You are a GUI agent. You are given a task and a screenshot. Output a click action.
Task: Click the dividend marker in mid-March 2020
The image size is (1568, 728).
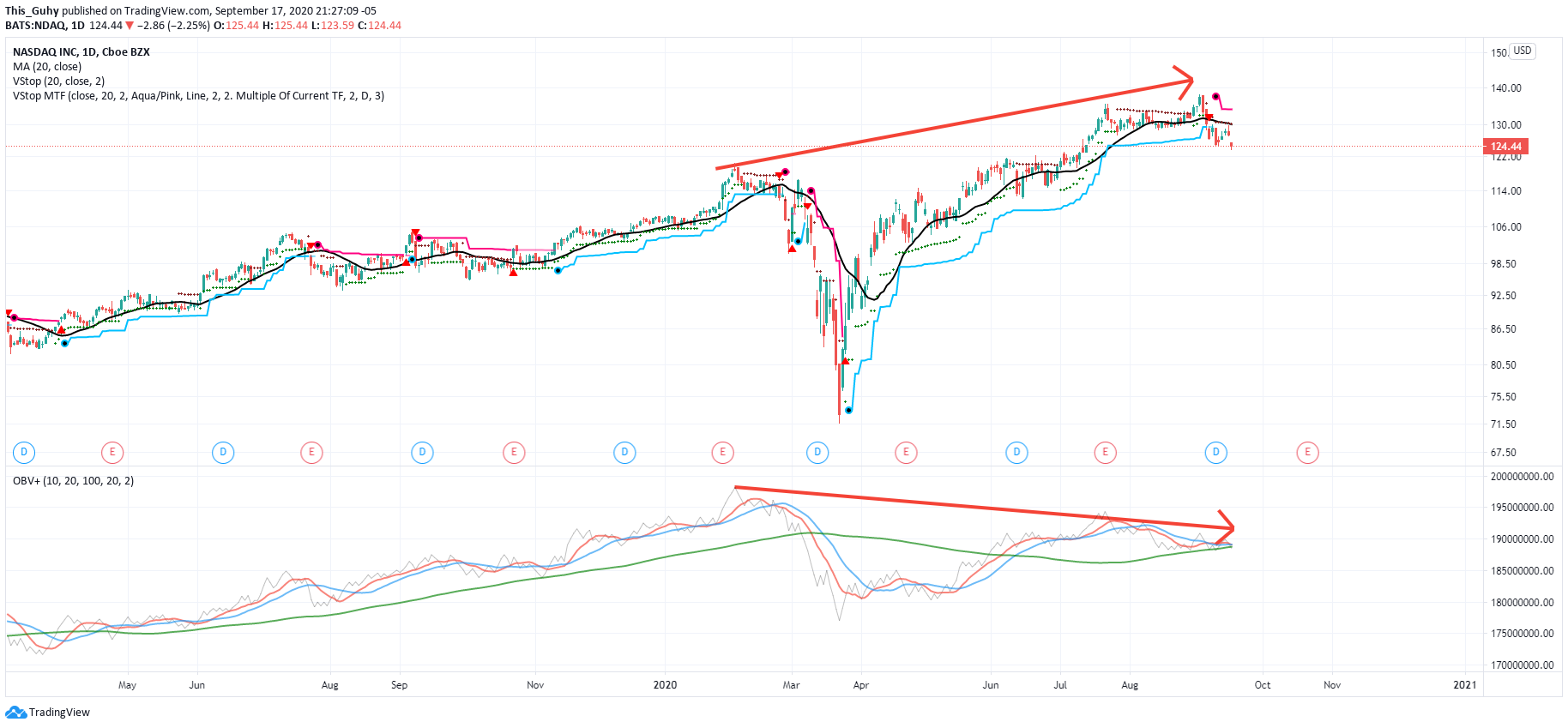(x=817, y=452)
